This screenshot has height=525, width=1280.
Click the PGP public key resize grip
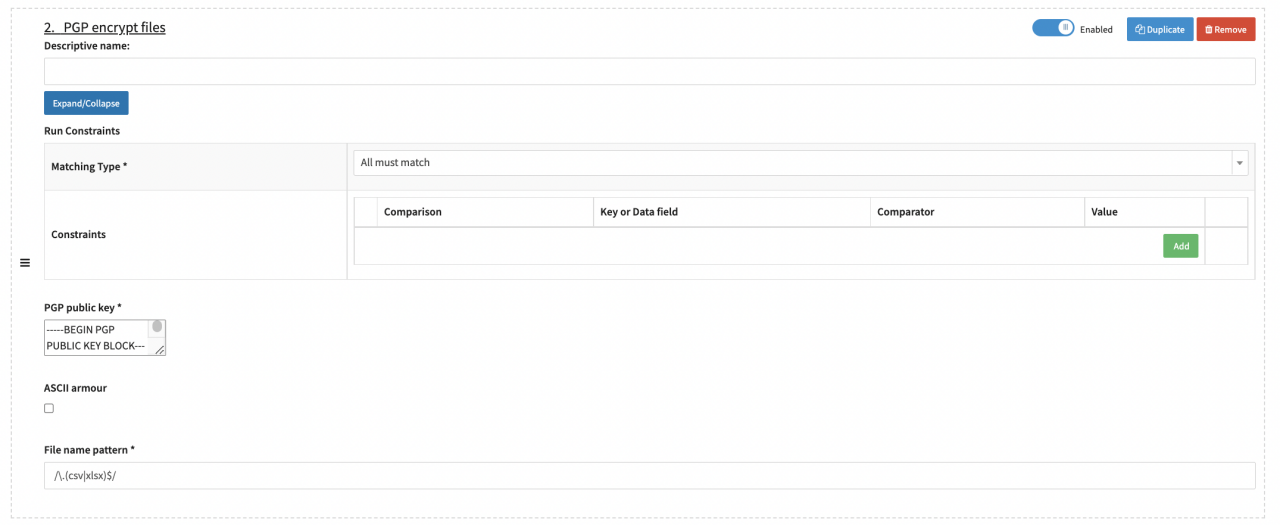coord(160,350)
